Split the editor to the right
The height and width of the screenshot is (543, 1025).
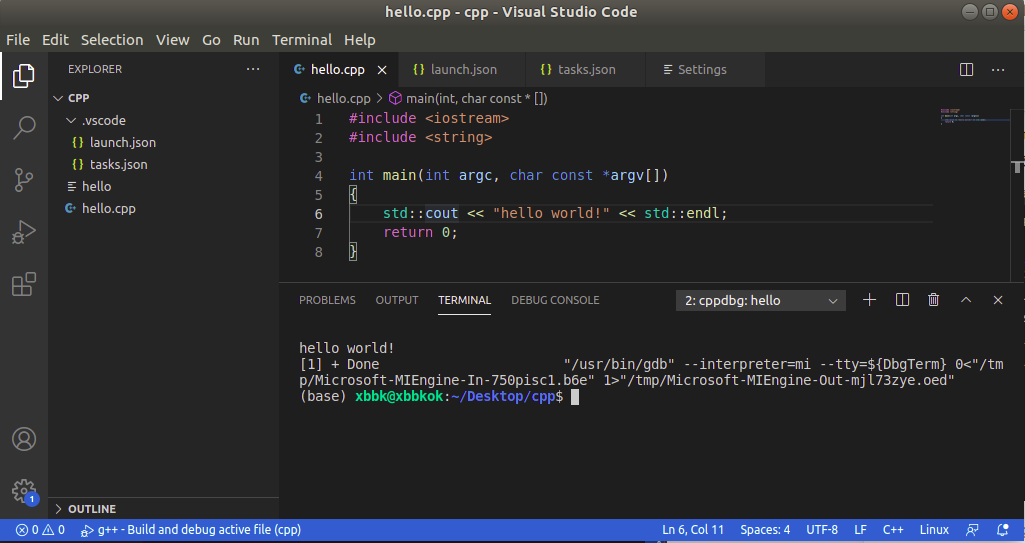(966, 69)
